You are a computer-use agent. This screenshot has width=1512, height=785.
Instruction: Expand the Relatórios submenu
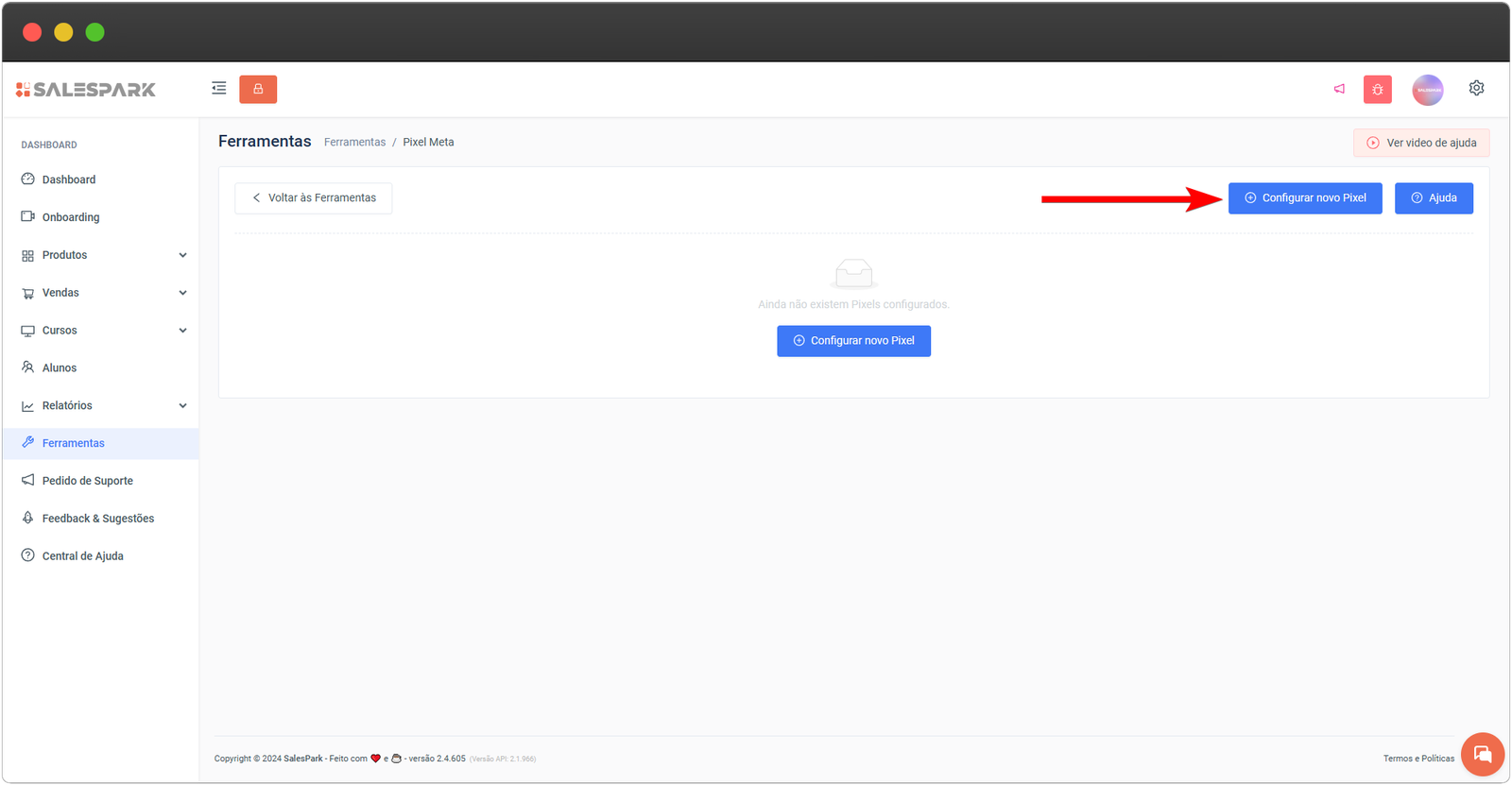pos(182,406)
